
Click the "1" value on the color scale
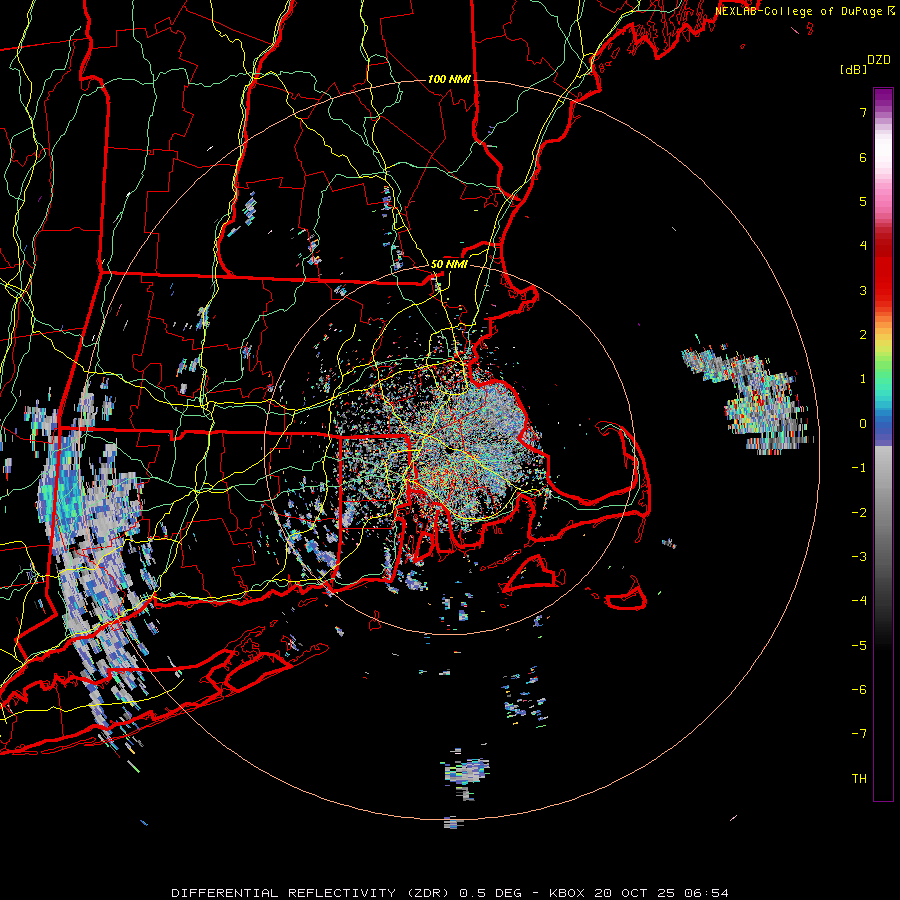pyautogui.click(x=863, y=379)
